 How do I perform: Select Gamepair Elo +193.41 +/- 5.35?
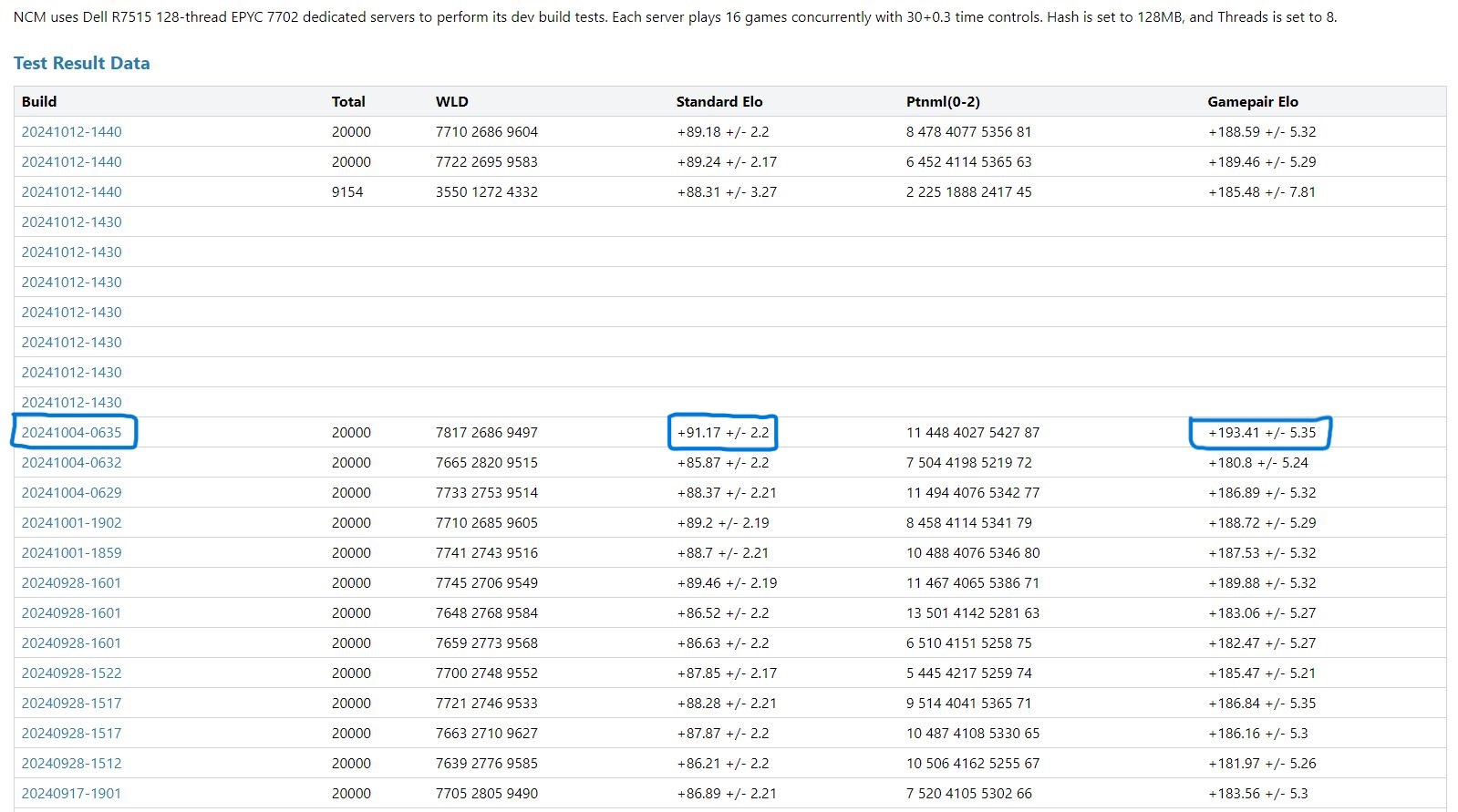click(x=1262, y=432)
